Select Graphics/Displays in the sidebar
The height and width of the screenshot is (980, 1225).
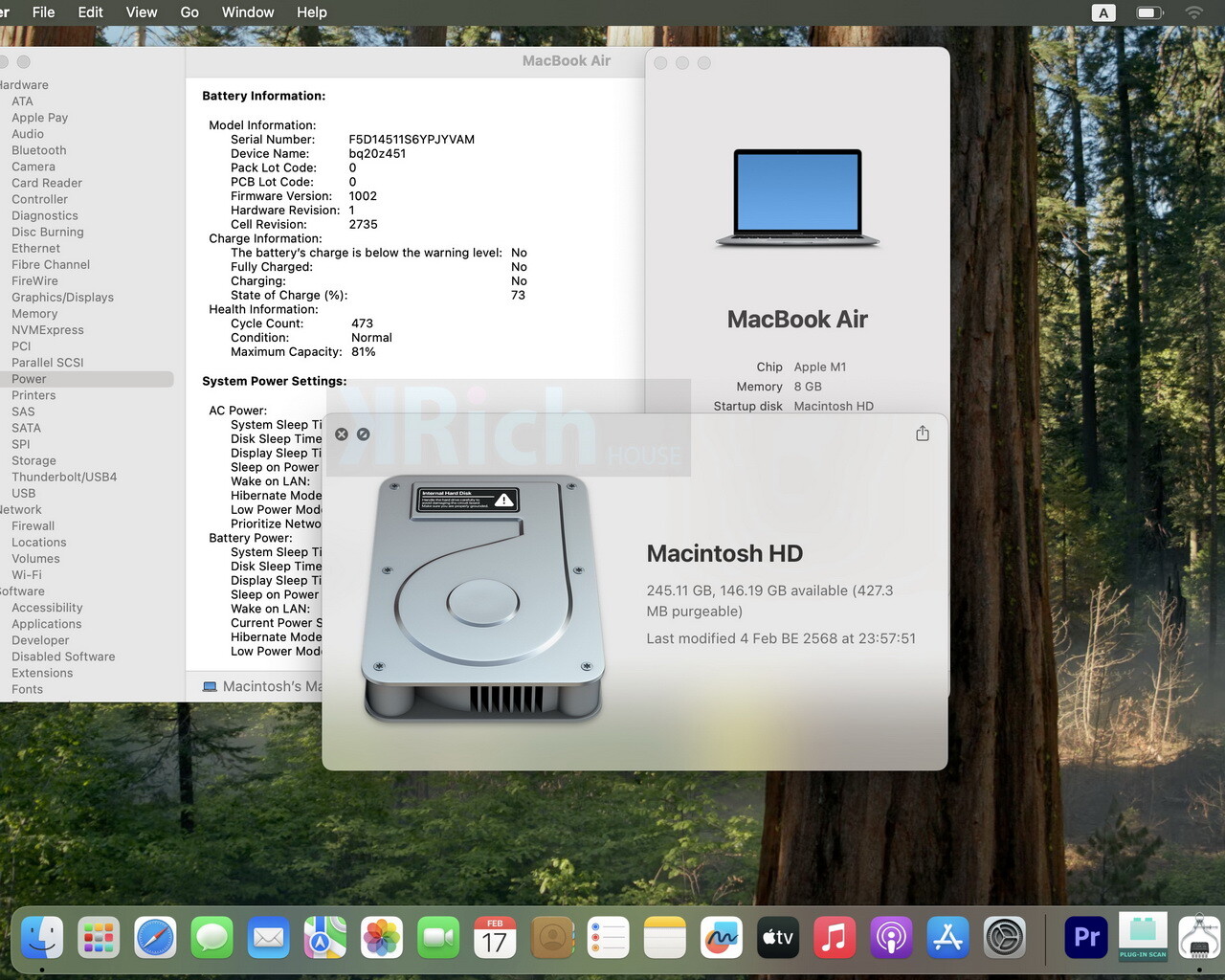click(62, 298)
